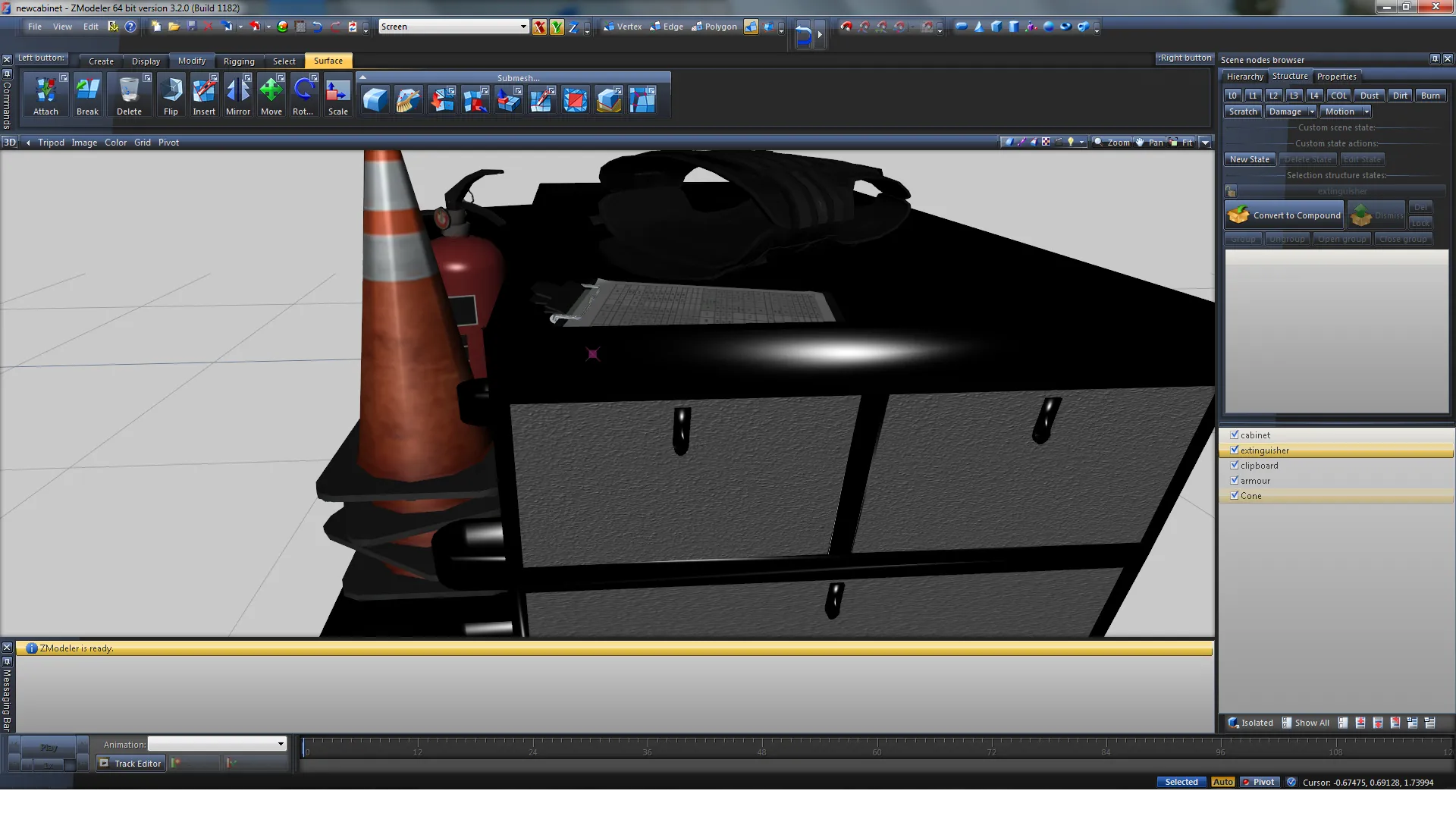Uncheck the cabinet node checkbox
The height and width of the screenshot is (819, 1456).
click(1234, 435)
